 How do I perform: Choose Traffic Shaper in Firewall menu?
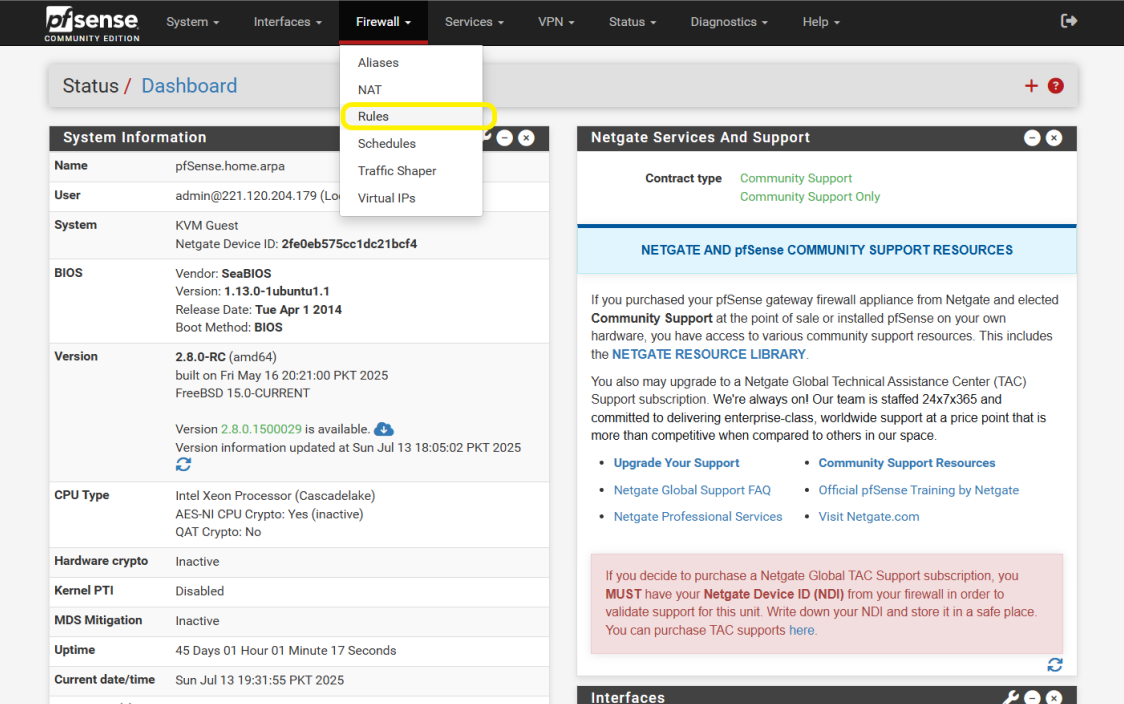[x=397, y=171]
